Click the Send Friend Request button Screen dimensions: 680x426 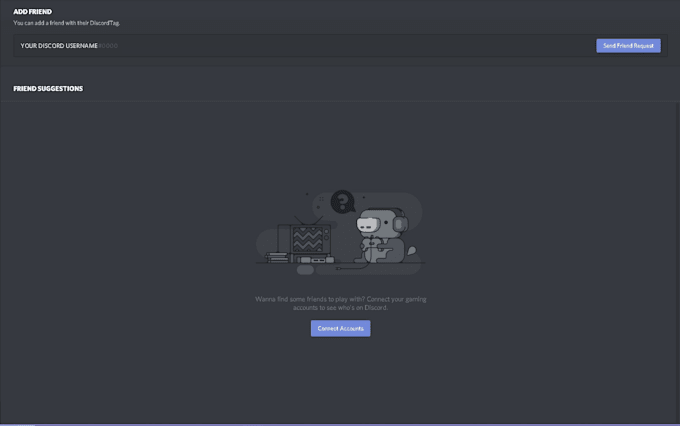628,46
